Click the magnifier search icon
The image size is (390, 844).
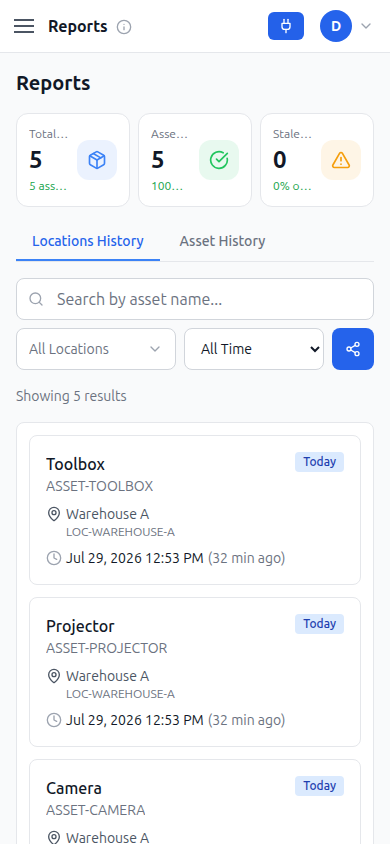(x=37, y=299)
